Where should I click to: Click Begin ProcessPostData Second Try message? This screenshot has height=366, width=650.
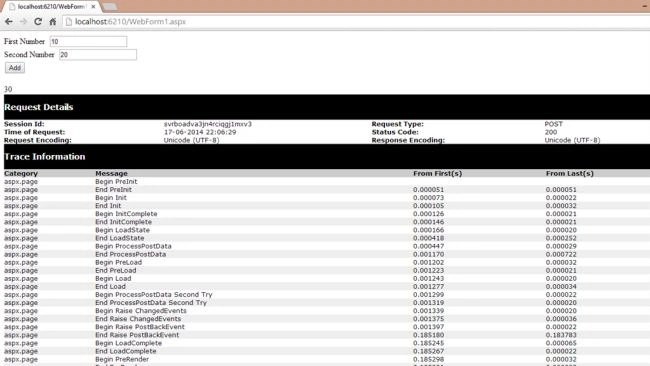point(154,295)
